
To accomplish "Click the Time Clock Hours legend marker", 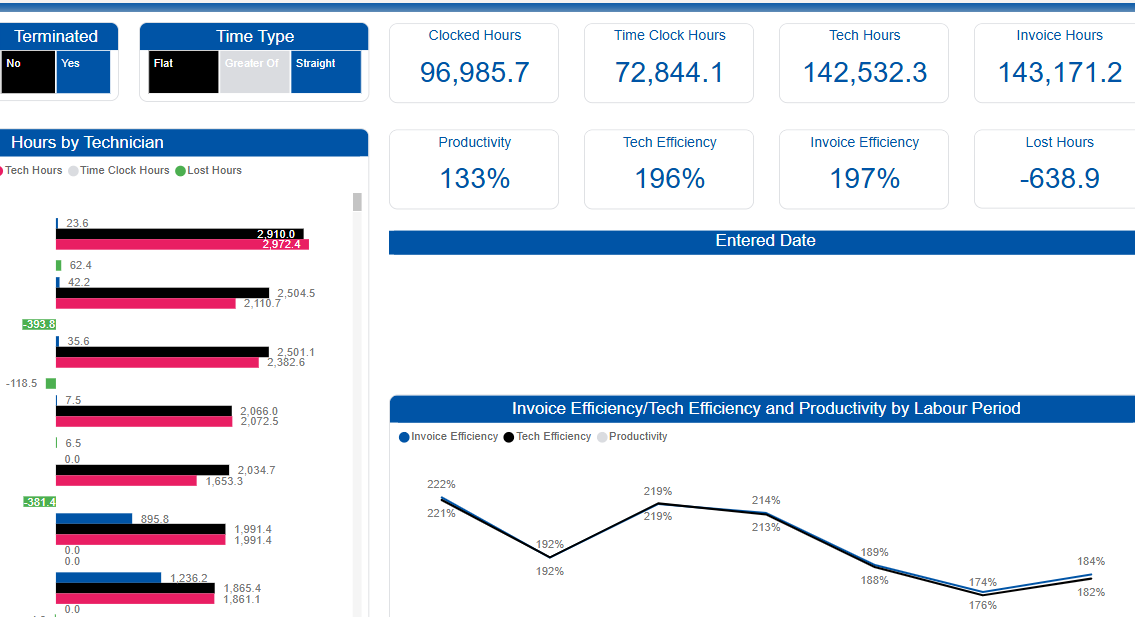I will coord(73,171).
